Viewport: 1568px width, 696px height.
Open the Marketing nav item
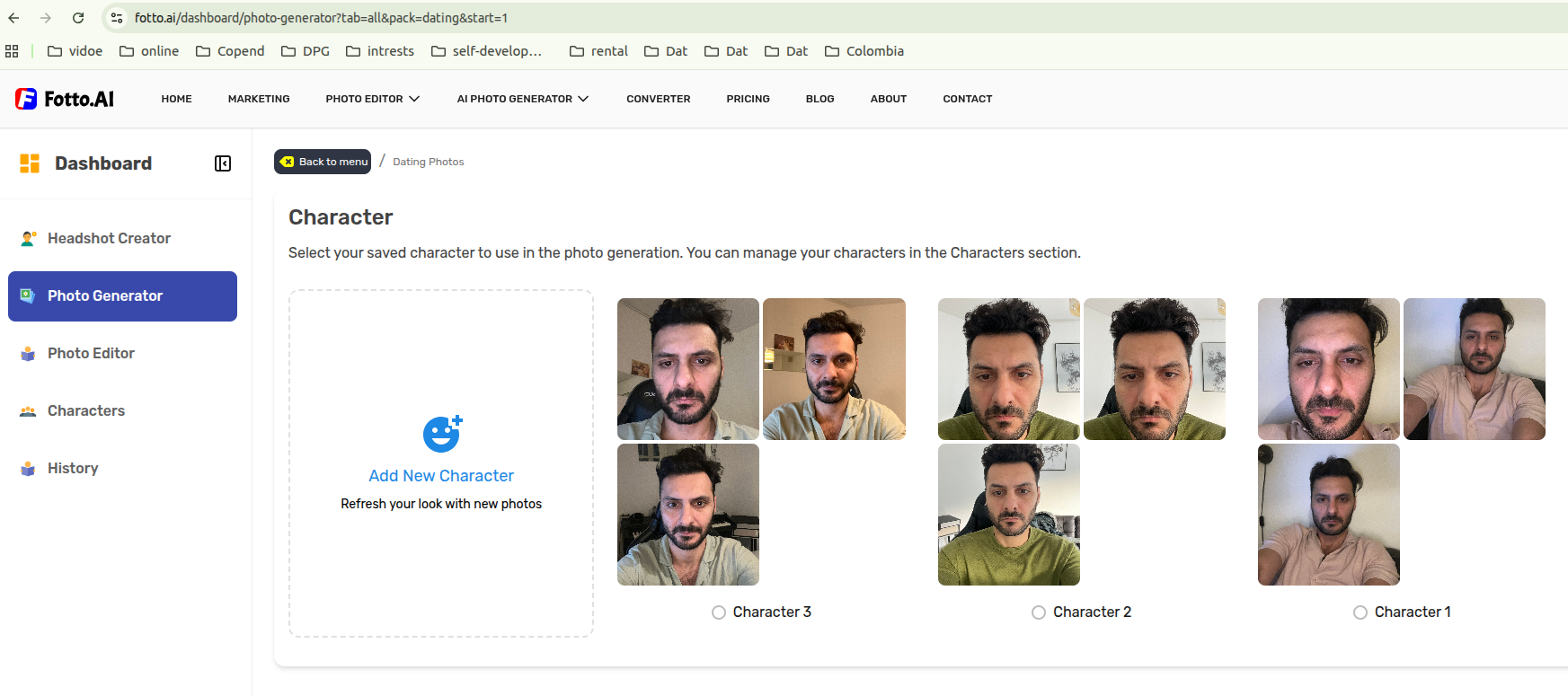click(x=259, y=99)
